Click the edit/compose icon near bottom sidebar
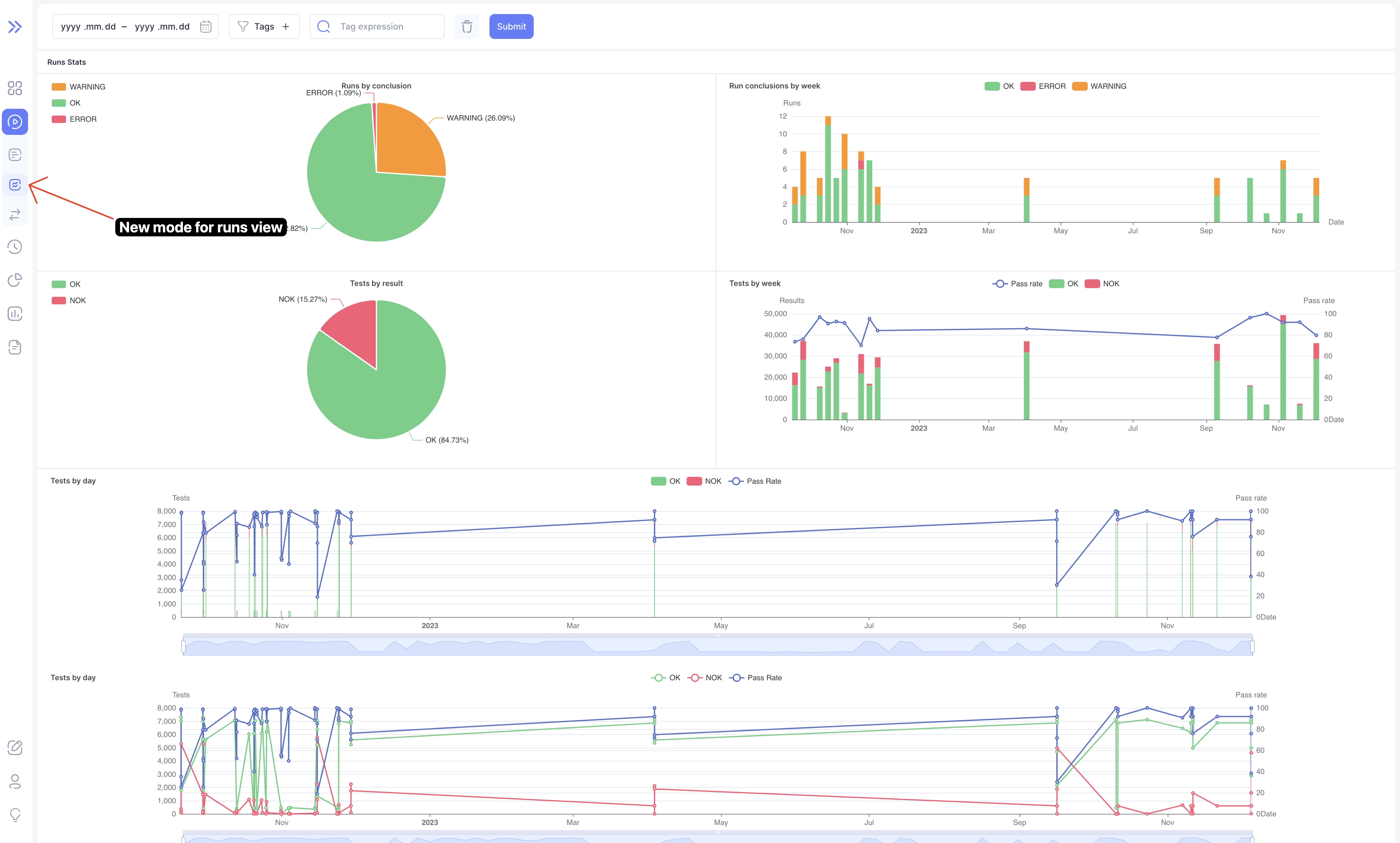 coord(15,748)
